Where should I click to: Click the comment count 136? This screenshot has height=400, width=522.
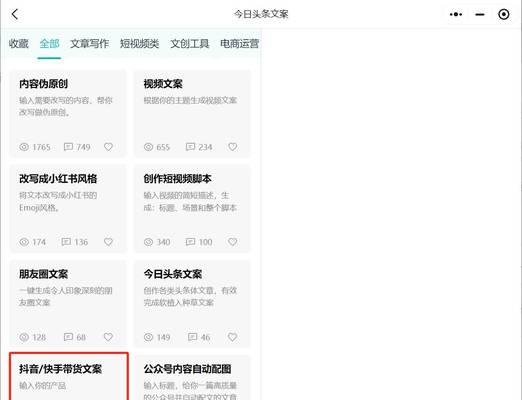tap(81, 242)
